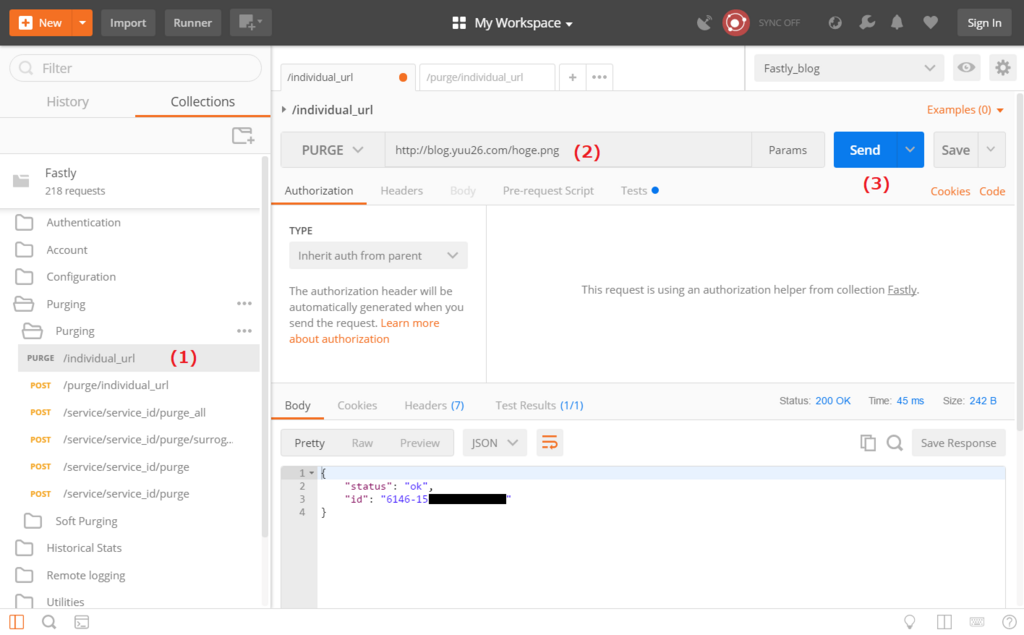This screenshot has width=1024, height=635.
Task: Open Purging folder three dots menu
Action: pyautogui.click(x=244, y=304)
